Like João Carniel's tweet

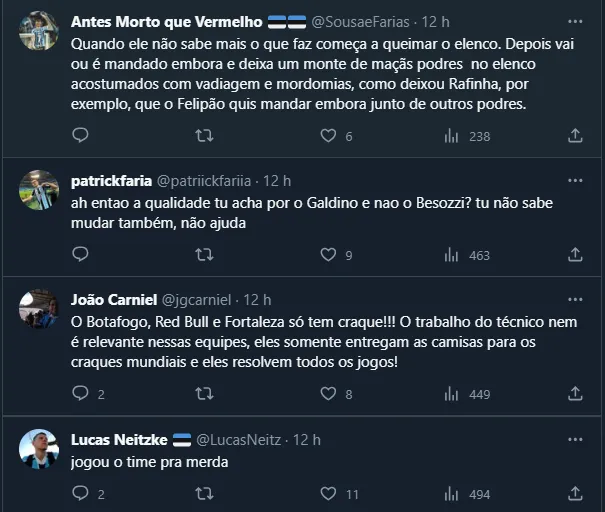[x=328, y=394]
